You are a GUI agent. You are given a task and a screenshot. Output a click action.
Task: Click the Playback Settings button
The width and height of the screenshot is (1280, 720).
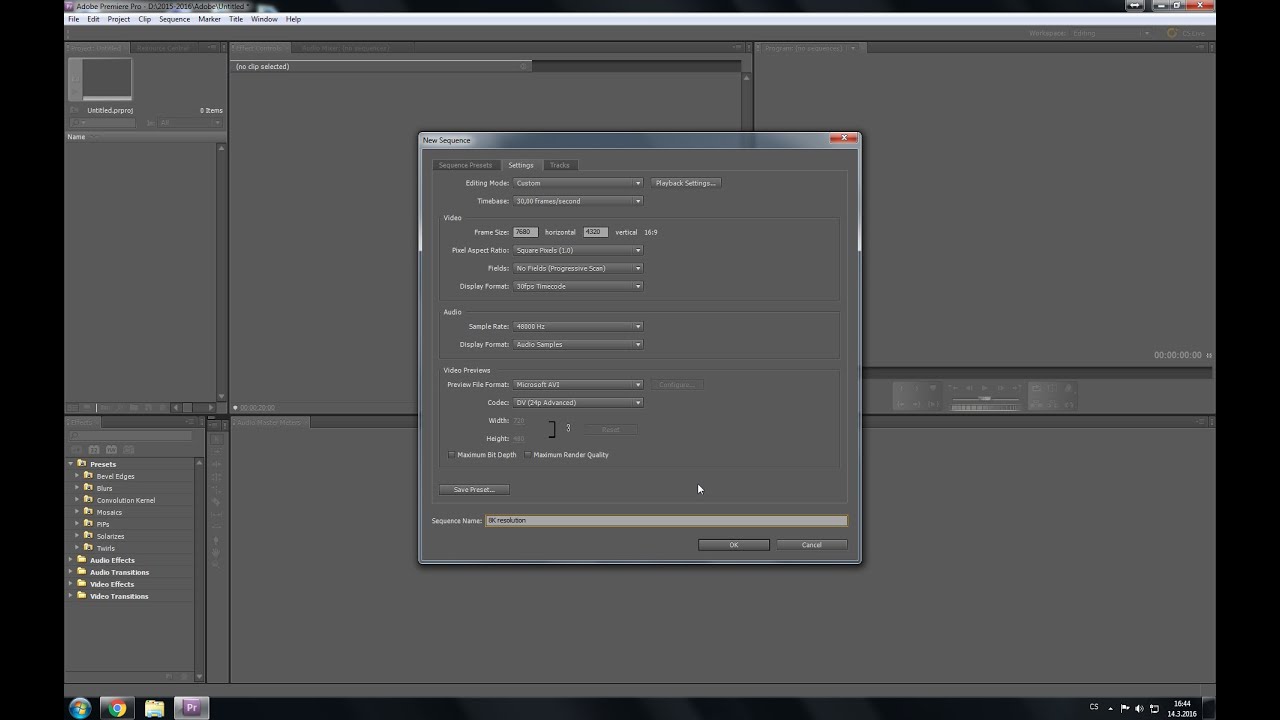coord(686,183)
